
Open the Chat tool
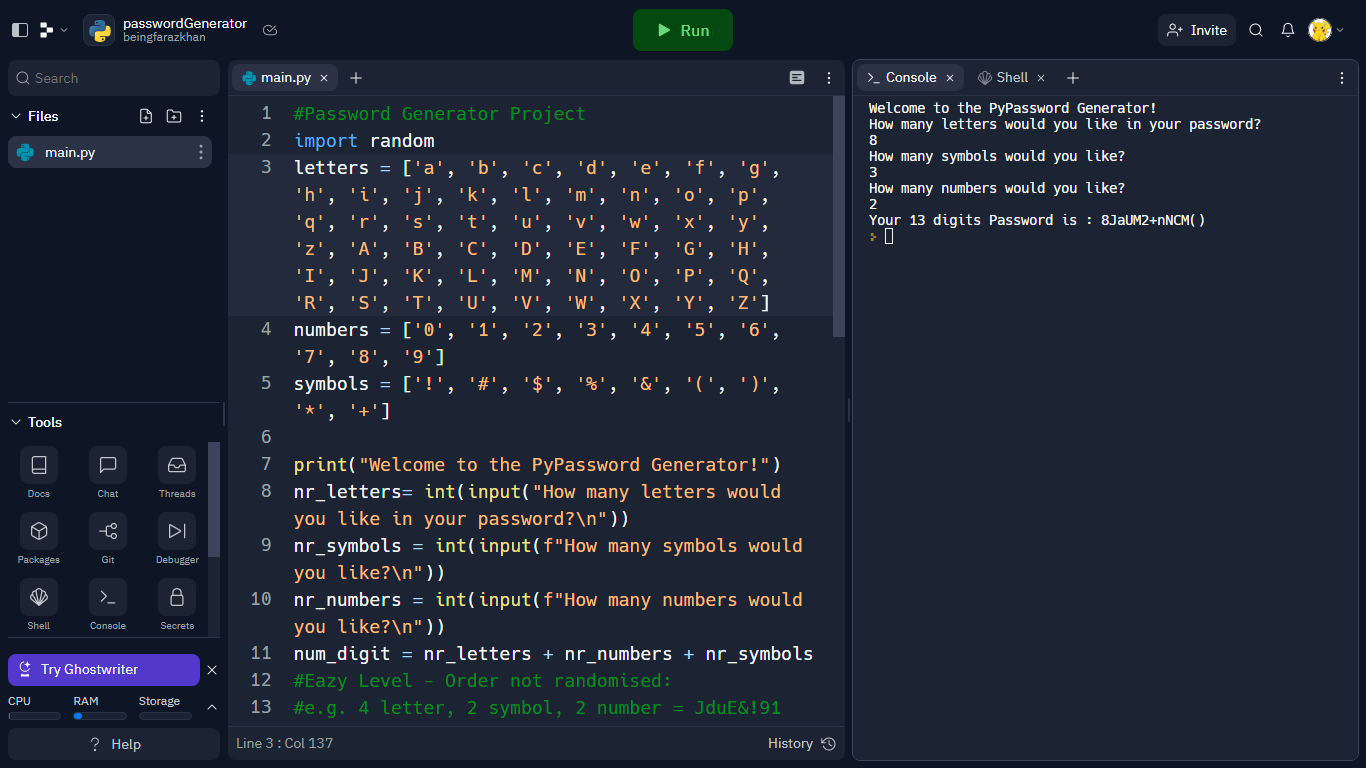(x=108, y=473)
